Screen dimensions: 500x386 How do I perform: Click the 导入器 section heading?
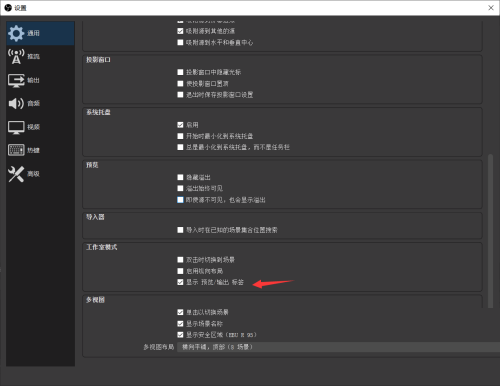pos(95,217)
